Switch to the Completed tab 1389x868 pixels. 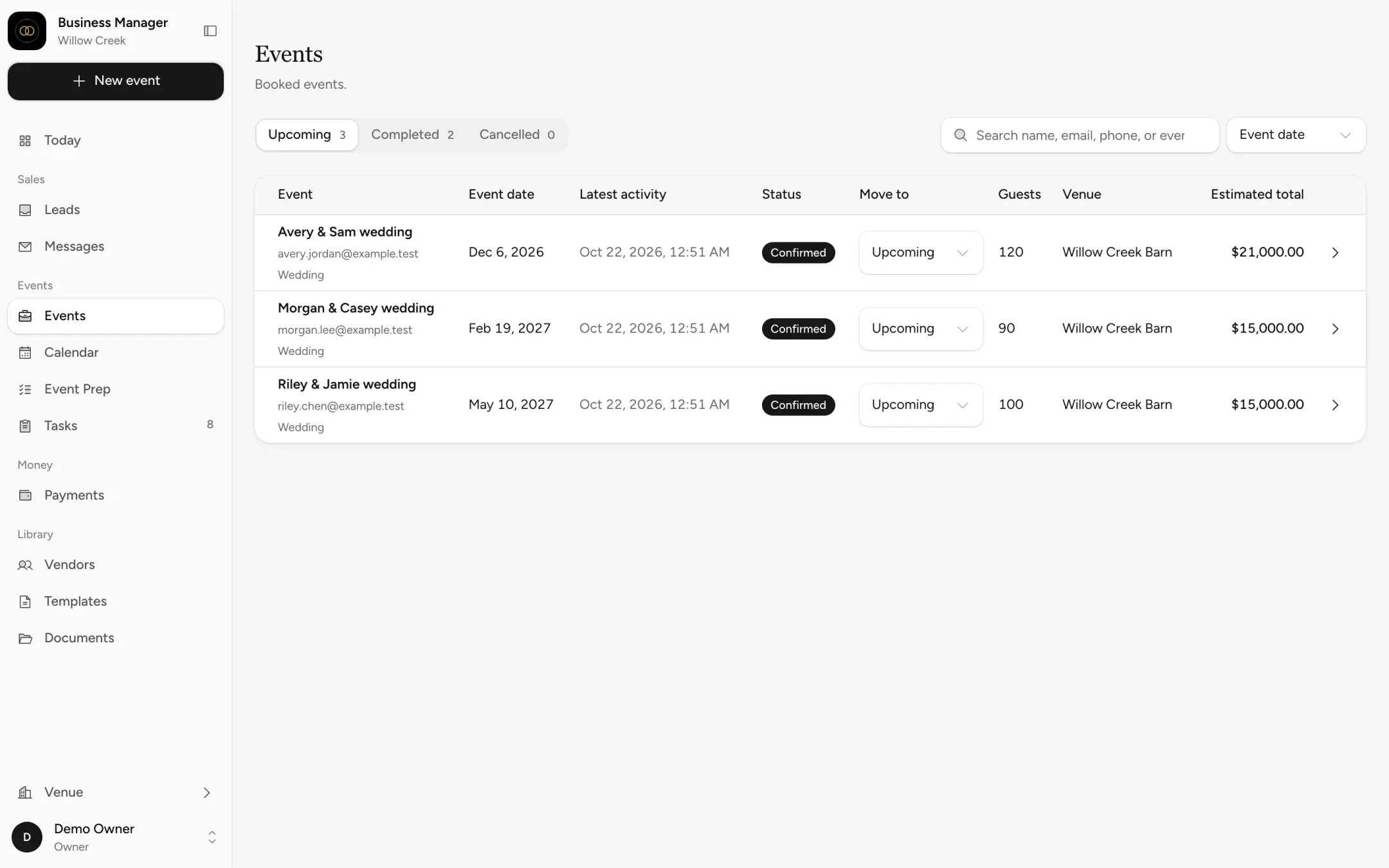(412, 135)
